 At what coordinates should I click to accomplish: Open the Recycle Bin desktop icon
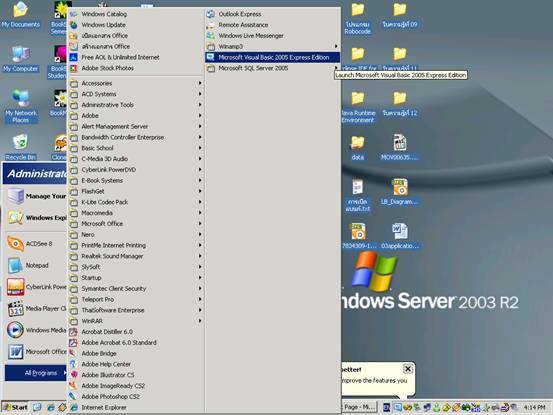(20, 147)
